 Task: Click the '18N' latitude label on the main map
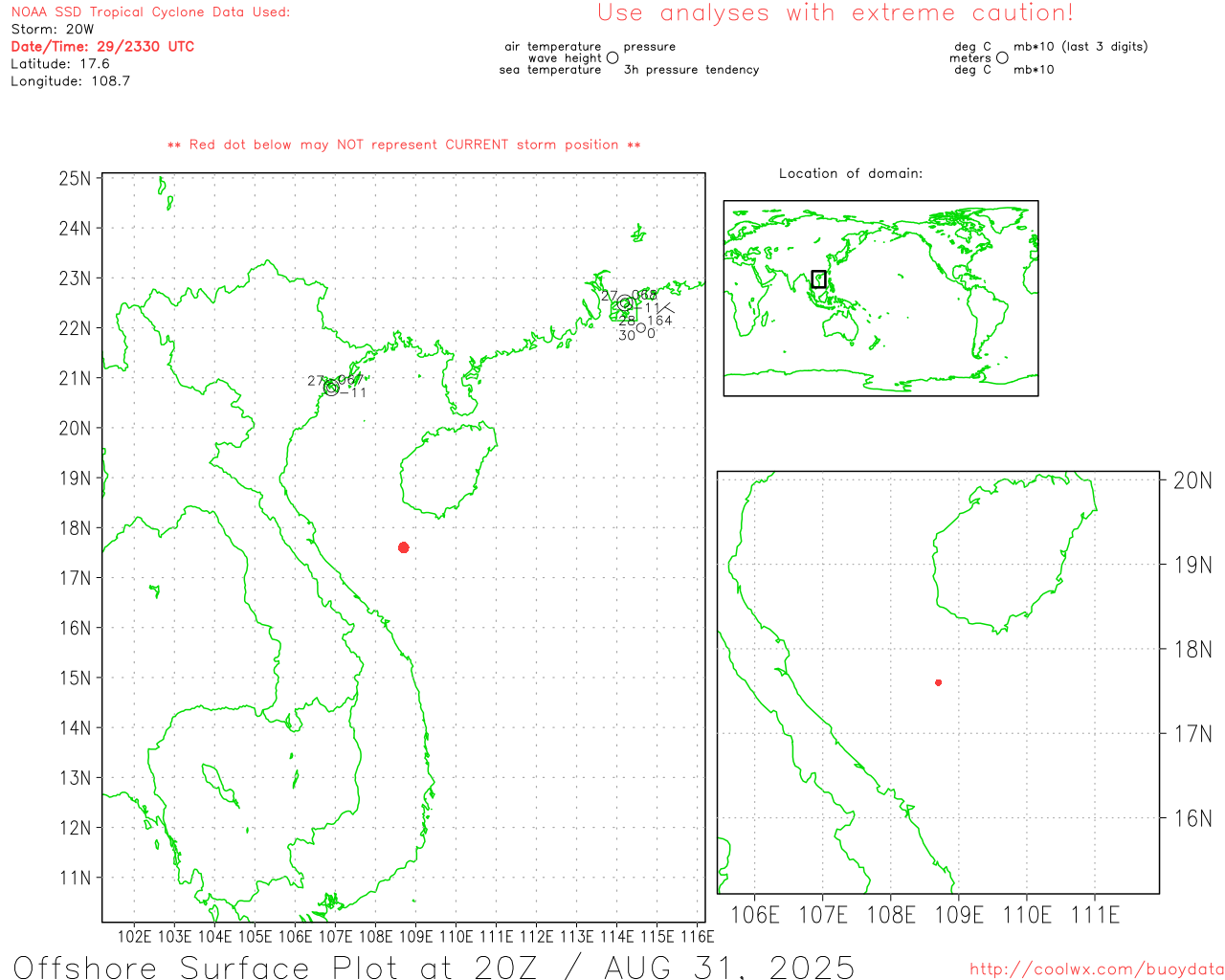pyautogui.click(x=76, y=528)
